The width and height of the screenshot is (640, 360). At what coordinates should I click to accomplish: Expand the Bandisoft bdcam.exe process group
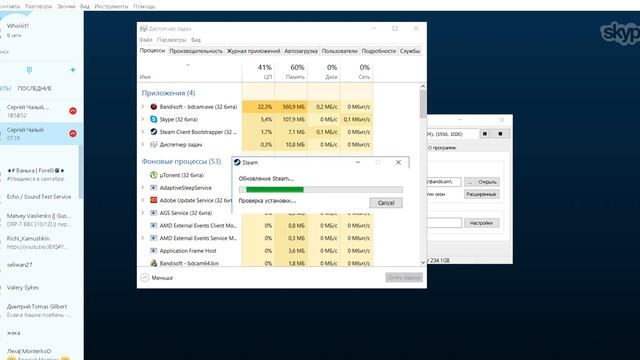pyautogui.click(x=142, y=107)
